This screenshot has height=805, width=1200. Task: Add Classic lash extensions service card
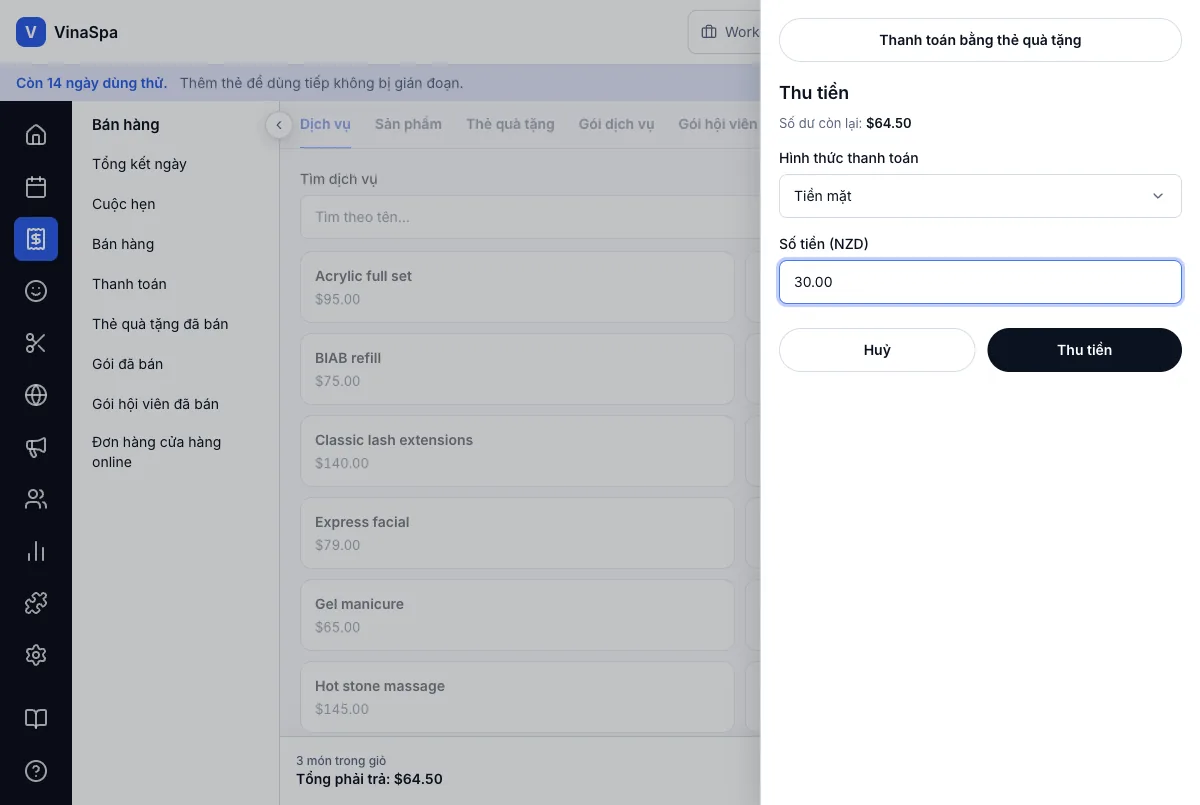click(x=517, y=451)
